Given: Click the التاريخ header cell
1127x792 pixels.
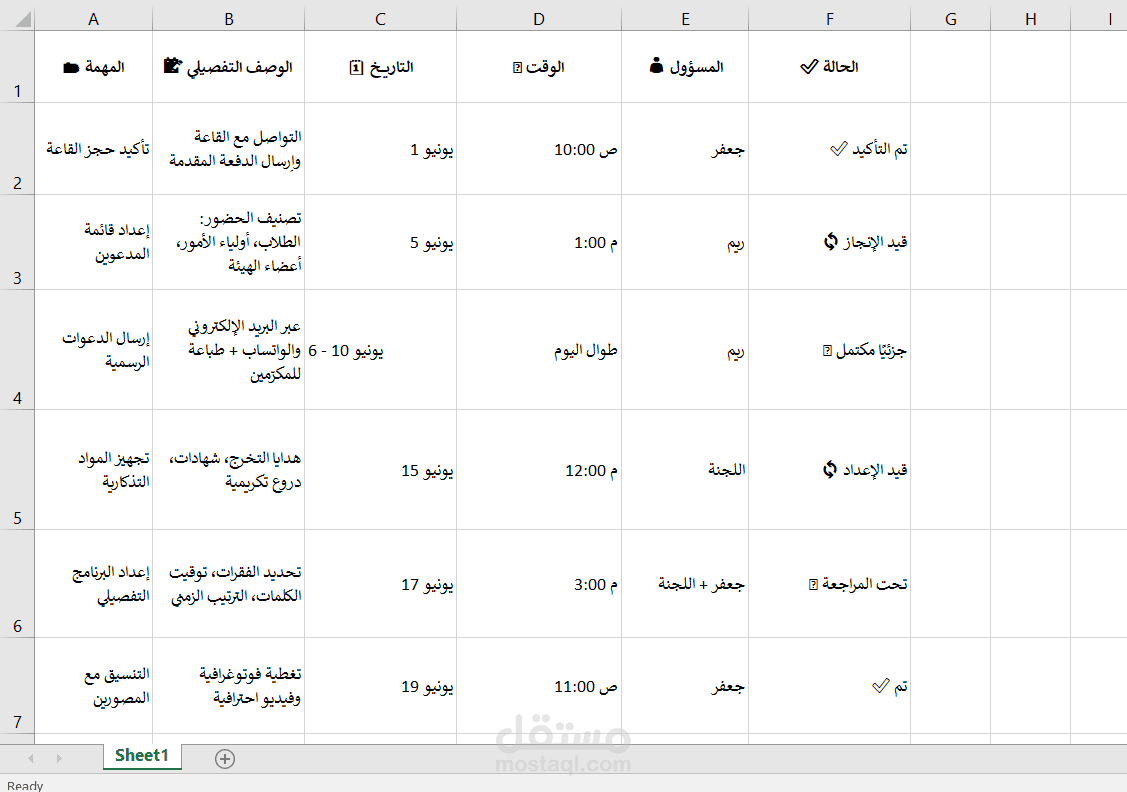Looking at the screenshot, I should click(380, 66).
